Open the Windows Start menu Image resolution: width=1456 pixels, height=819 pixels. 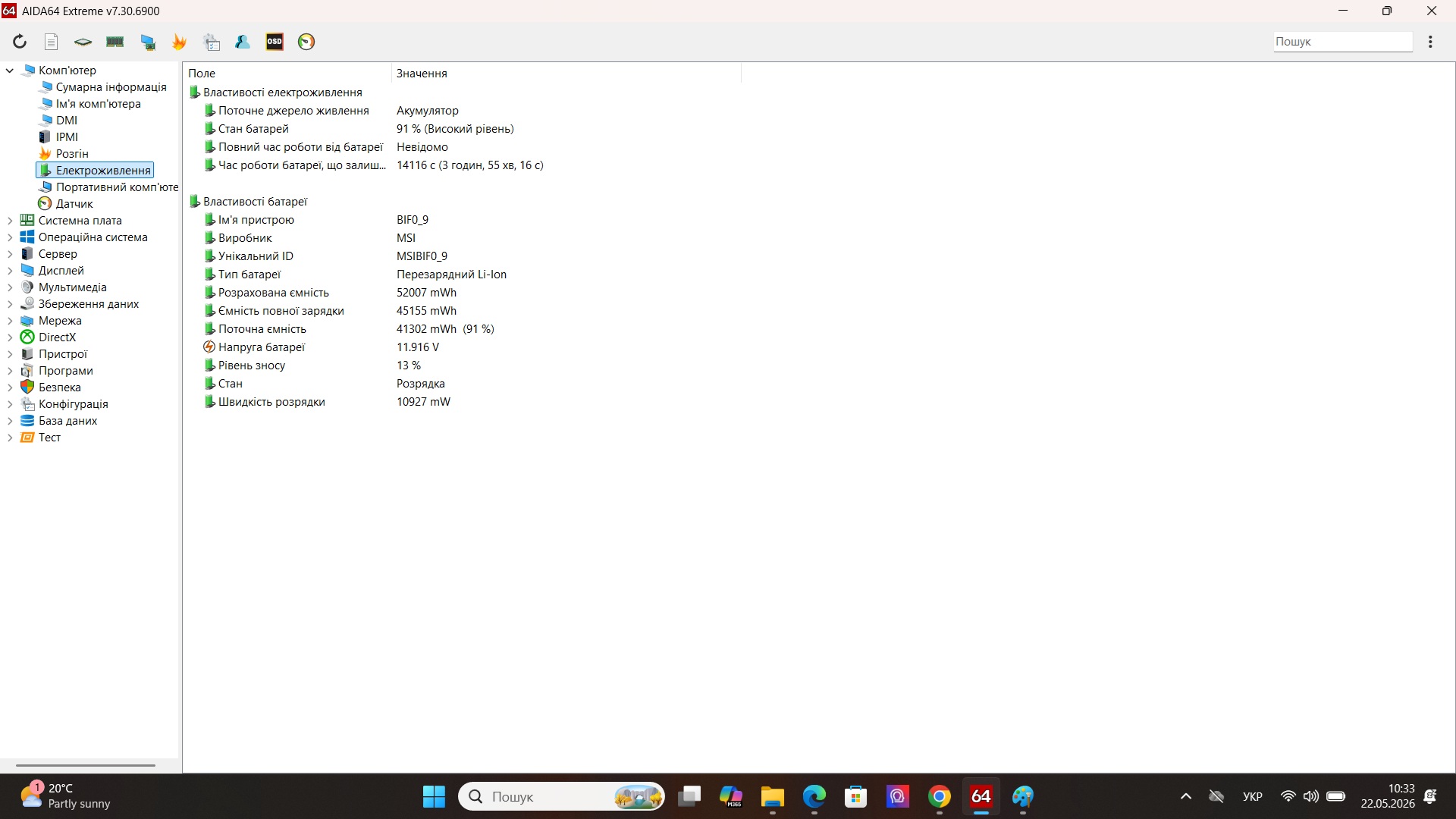click(x=434, y=796)
